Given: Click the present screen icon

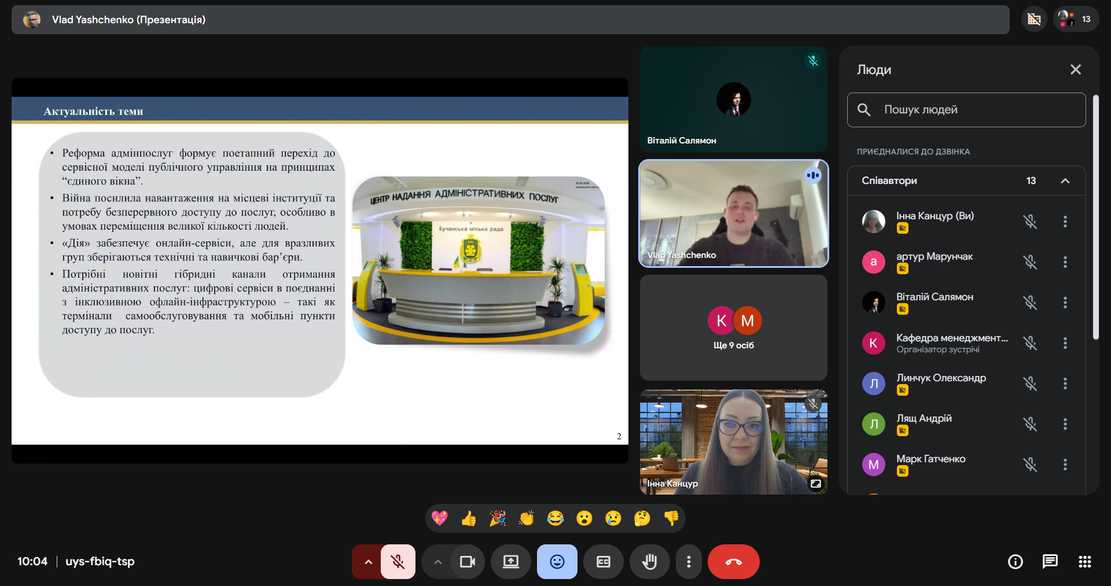Looking at the screenshot, I should 511,562.
